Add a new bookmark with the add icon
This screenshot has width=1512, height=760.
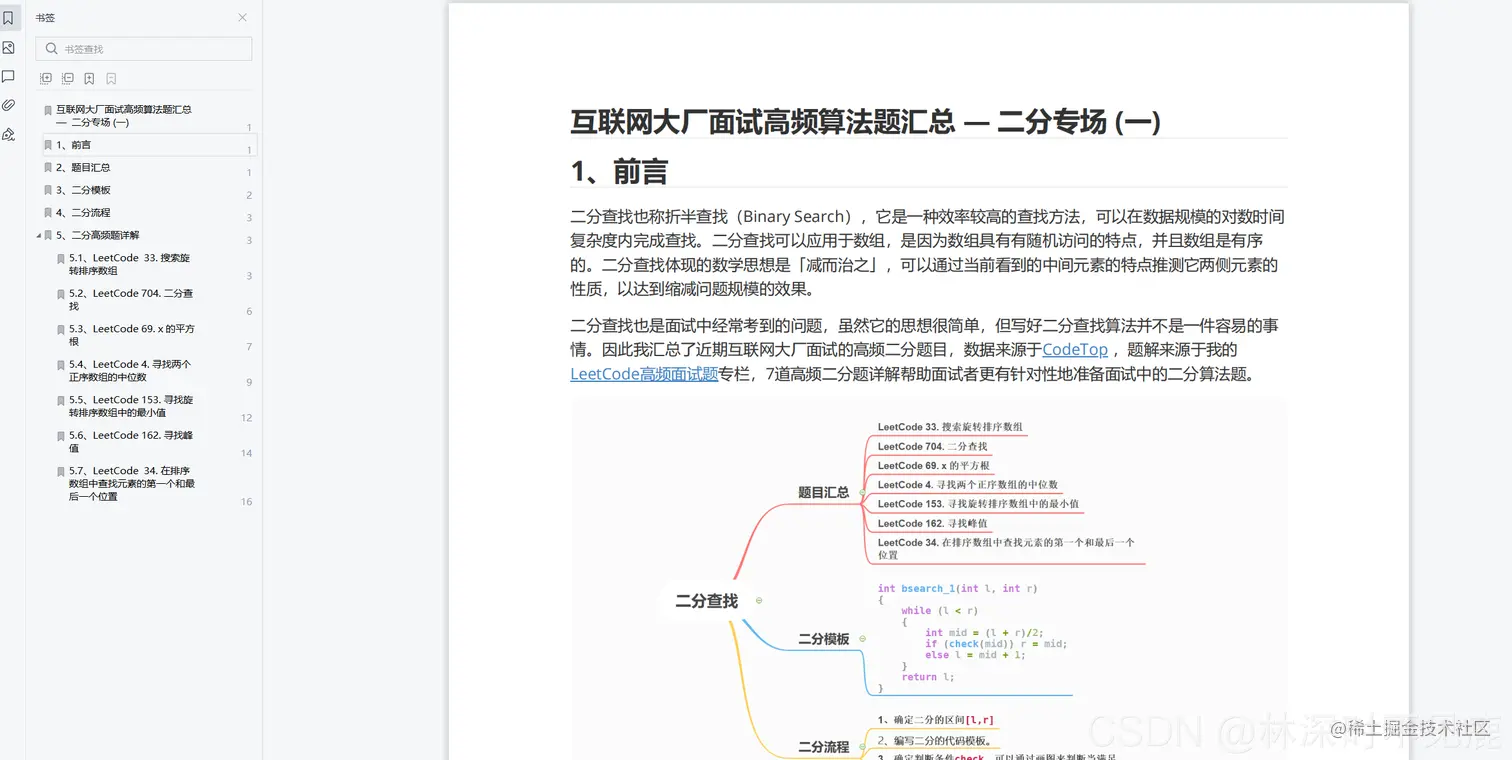point(89,77)
